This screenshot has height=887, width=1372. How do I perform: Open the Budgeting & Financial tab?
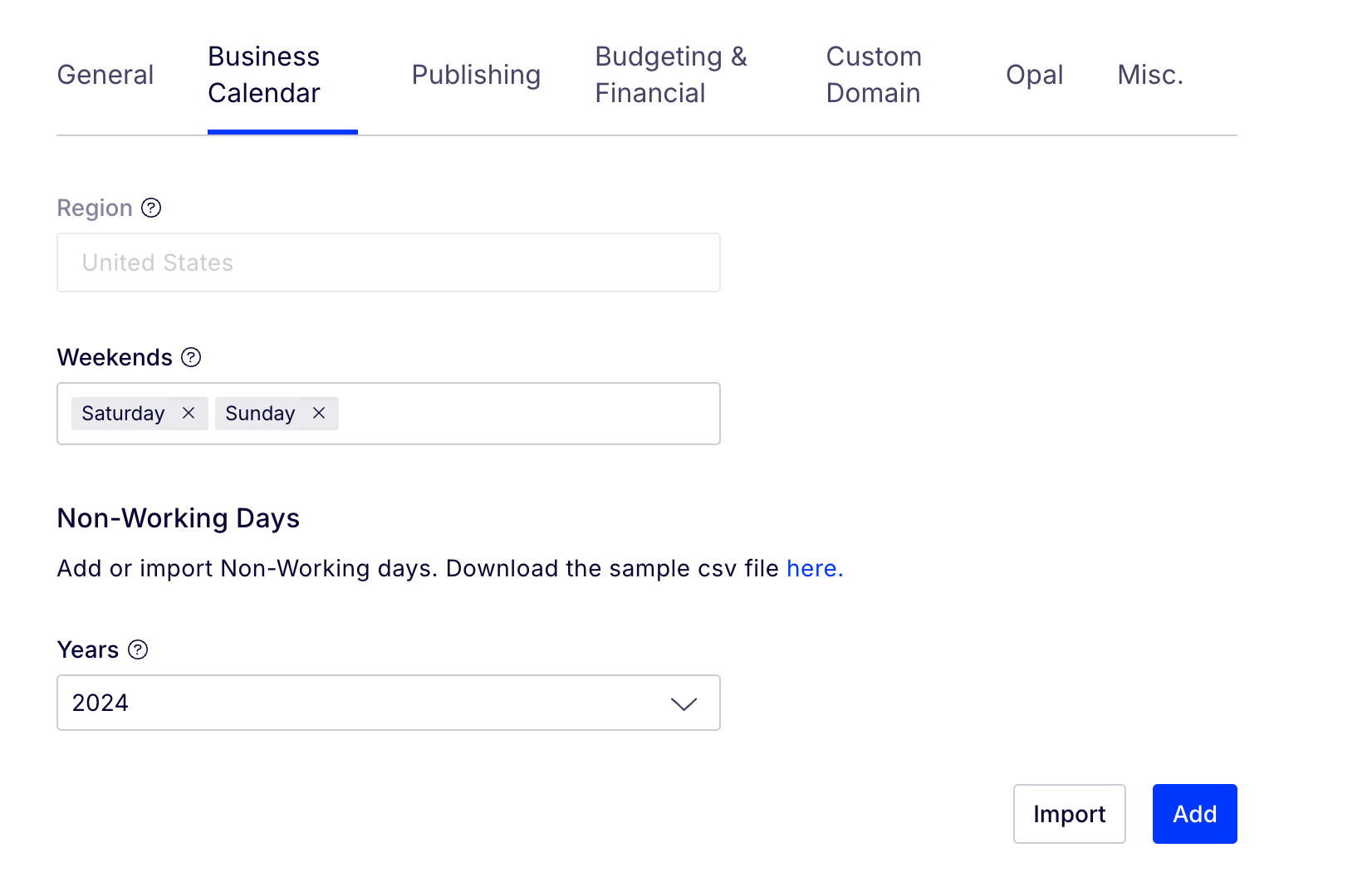[671, 75]
